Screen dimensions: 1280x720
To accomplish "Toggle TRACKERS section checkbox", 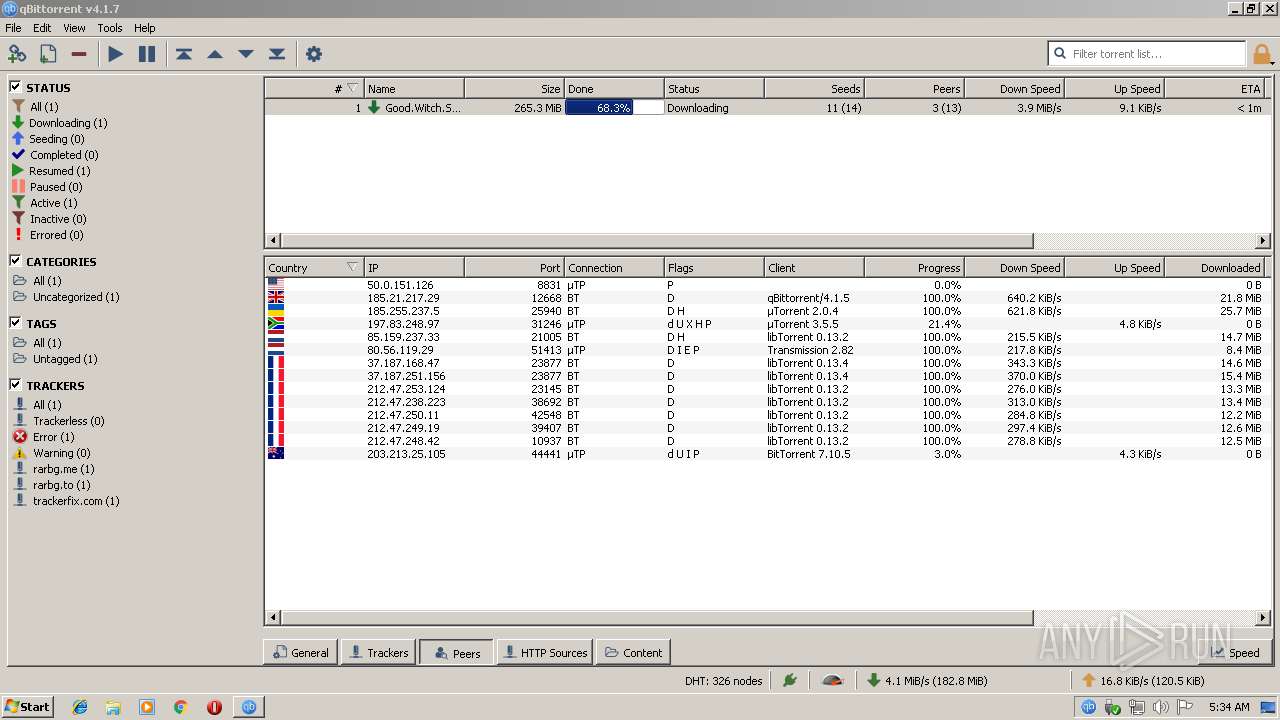I will coord(16,385).
